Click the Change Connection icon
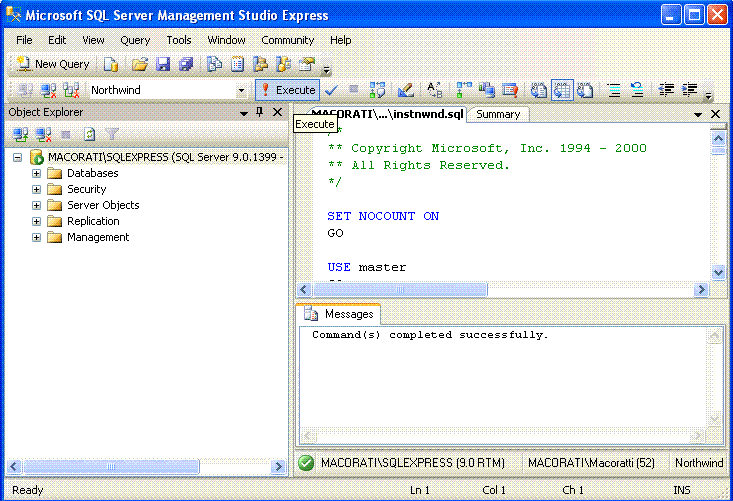The image size is (733, 501). tap(71, 90)
